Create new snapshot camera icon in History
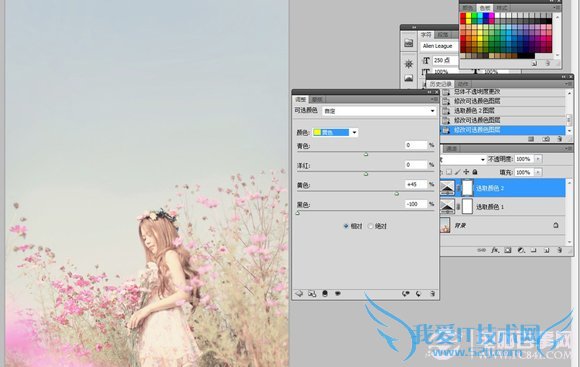 point(546,139)
